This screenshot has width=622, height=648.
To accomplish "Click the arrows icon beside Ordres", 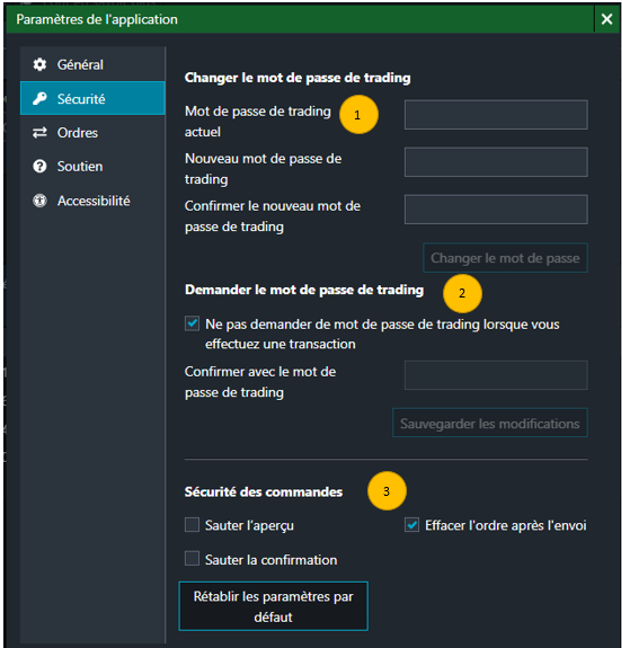I will click(40, 133).
